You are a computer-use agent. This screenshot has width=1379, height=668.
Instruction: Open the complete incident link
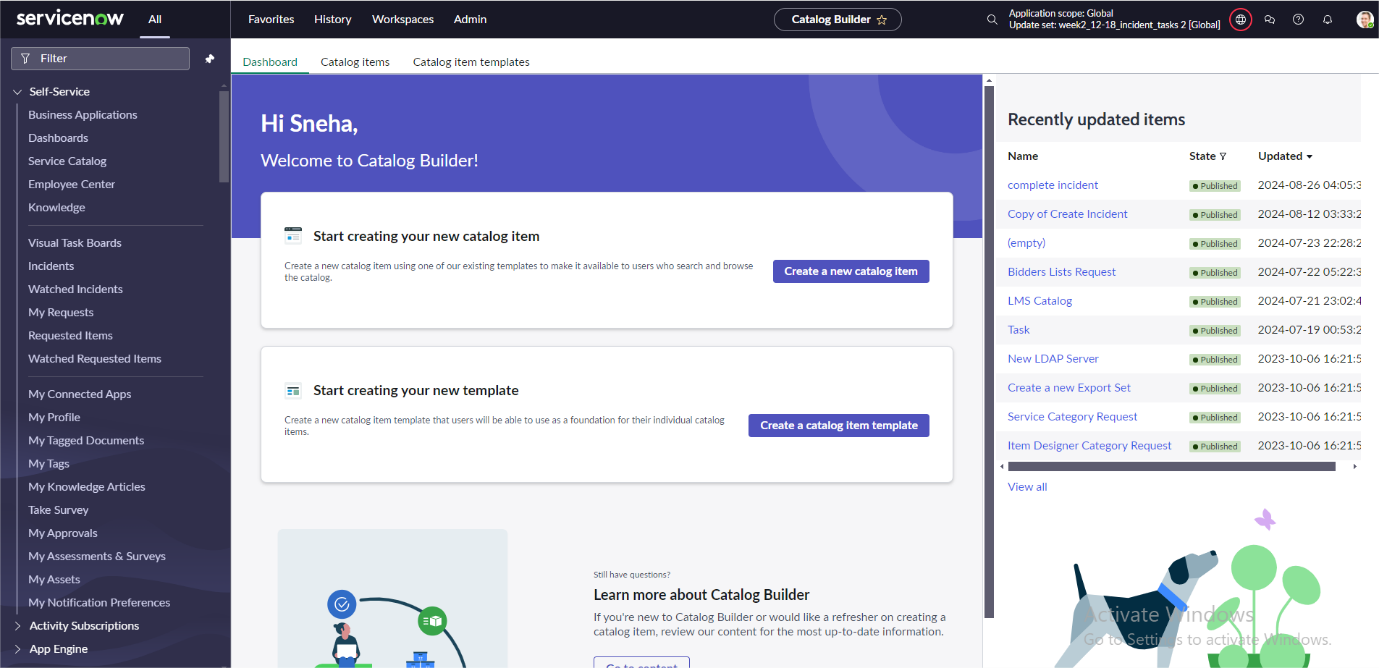(x=1053, y=185)
